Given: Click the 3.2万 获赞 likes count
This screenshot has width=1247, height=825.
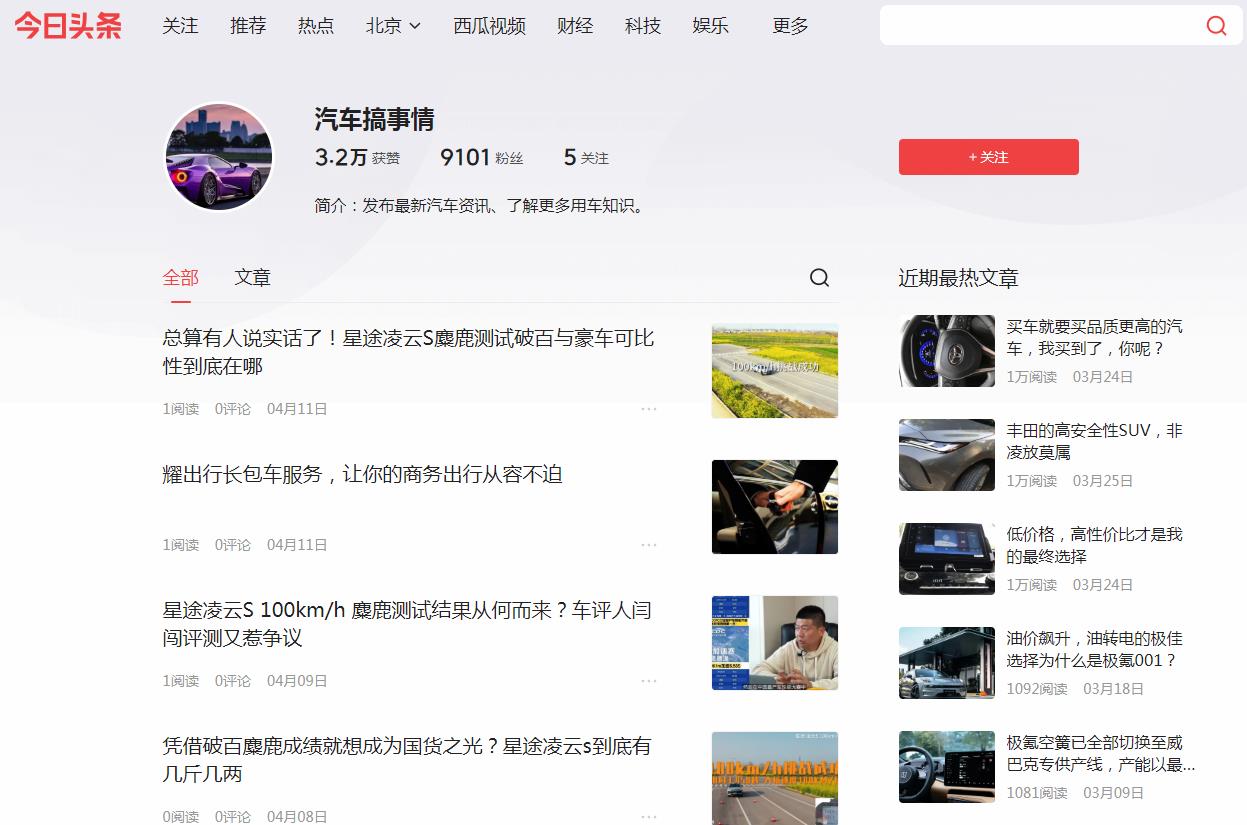Looking at the screenshot, I should (357, 157).
